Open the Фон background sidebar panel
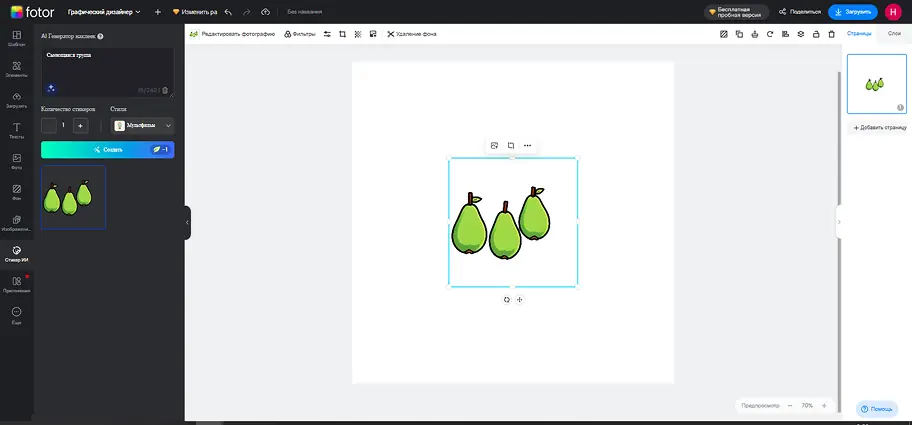 point(16,192)
